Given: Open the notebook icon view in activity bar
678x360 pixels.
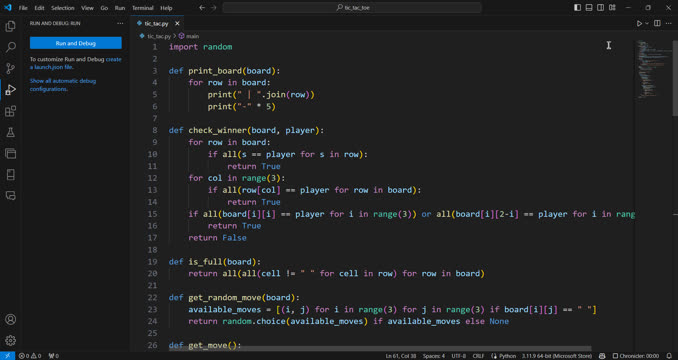Looking at the screenshot, I should click(10, 175).
